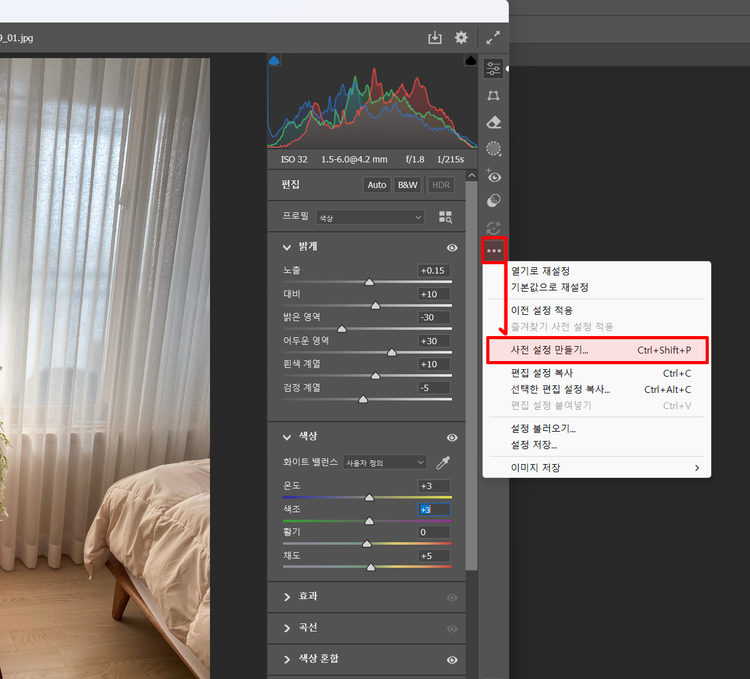Click the Snapshots refresh-star icon
This screenshot has width=750, height=679.
click(x=493, y=228)
